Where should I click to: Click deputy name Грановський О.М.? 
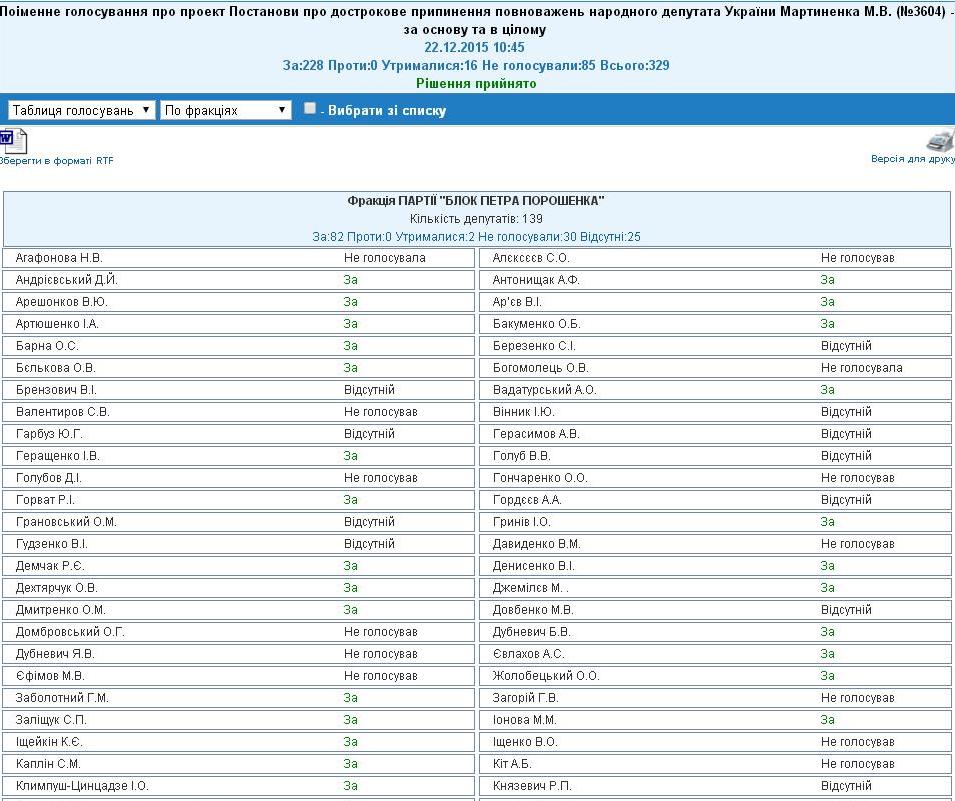(66, 522)
